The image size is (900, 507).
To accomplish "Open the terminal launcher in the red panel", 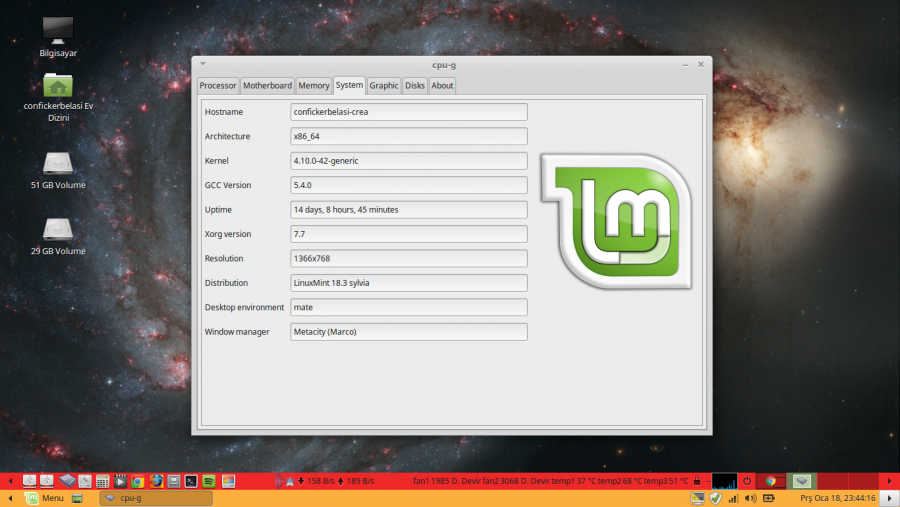I will click(x=191, y=481).
